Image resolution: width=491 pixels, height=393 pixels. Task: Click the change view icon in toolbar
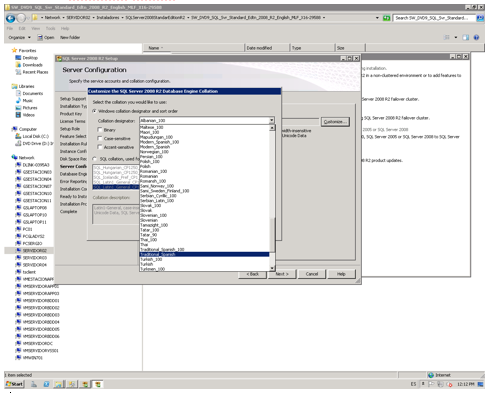[x=447, y=37]
